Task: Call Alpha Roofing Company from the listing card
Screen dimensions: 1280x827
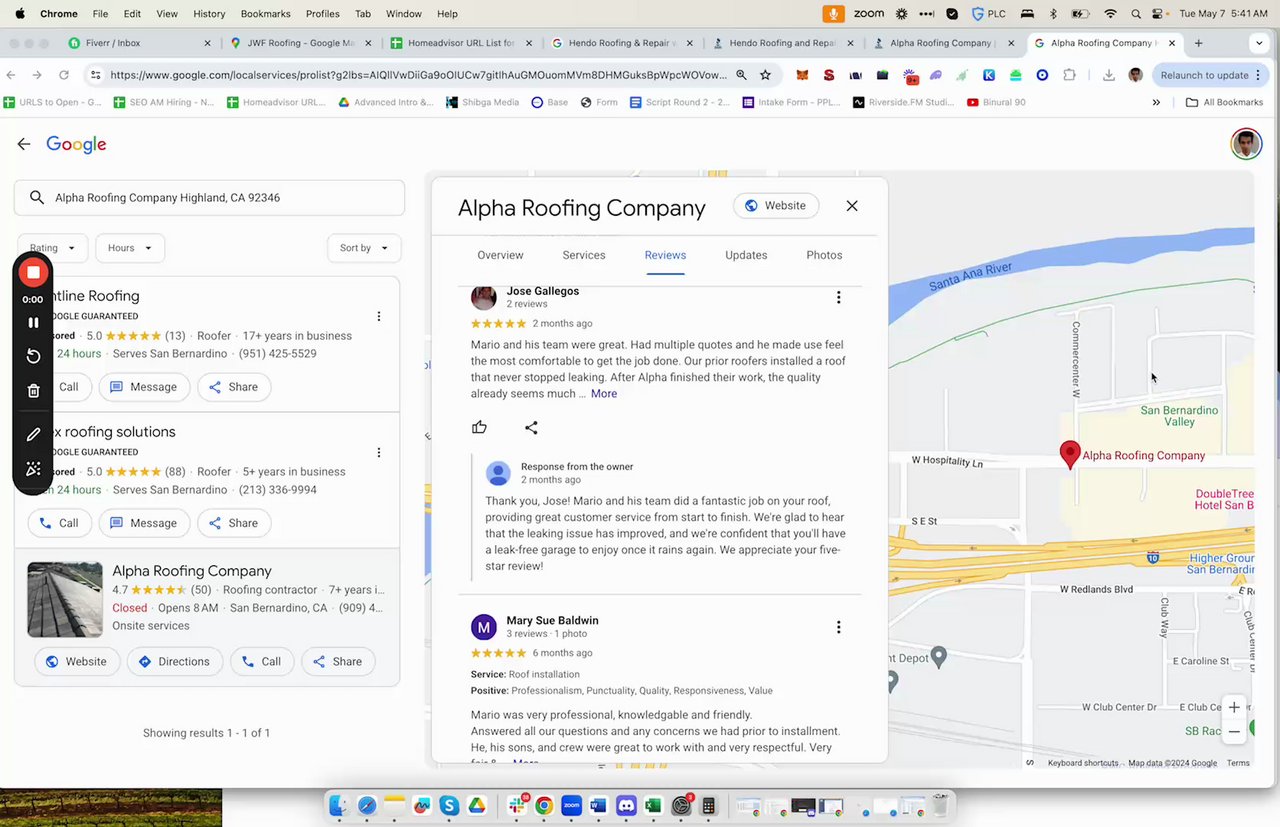Action: 262,661
